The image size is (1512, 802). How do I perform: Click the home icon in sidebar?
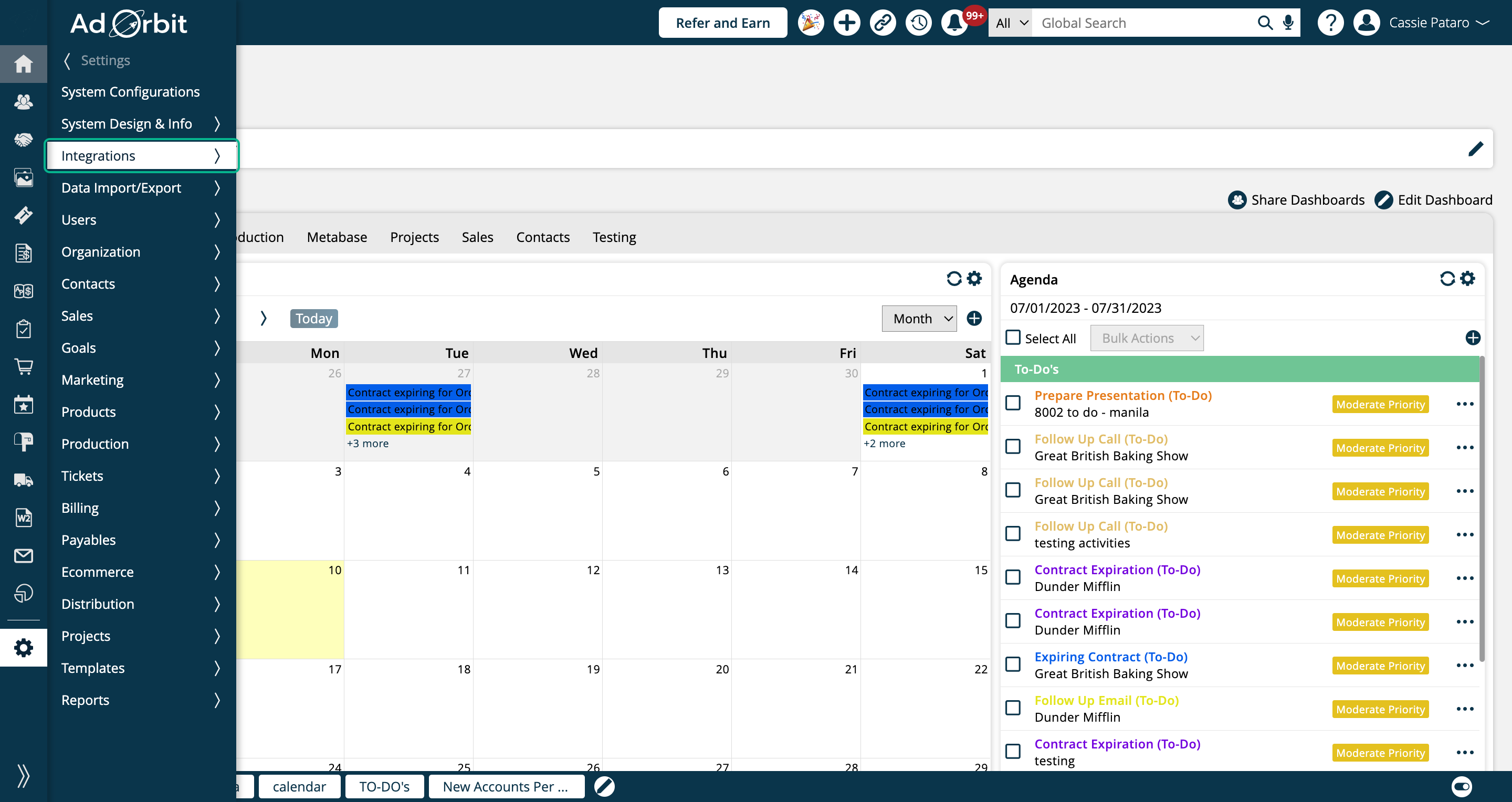pyautogui.click(x=24, y=64)
